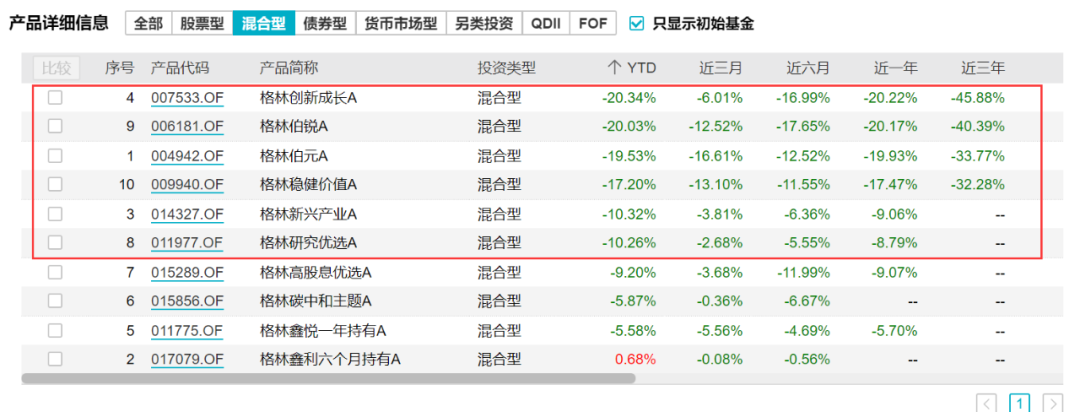
Task: Toggle 只显示初始基金 checkbox
Action: click(x=637, y=23)
